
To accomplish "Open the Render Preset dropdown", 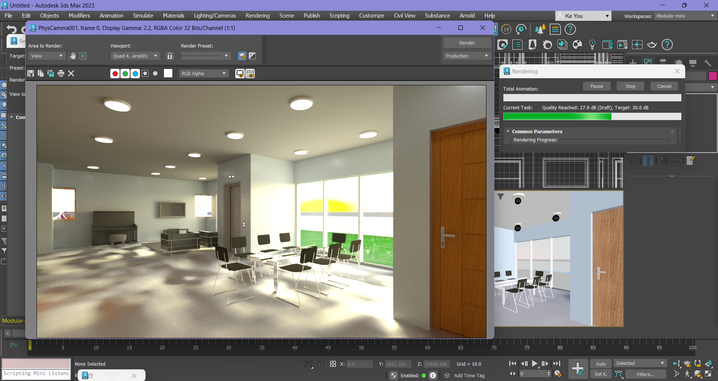I will click(x=206, y=56).
